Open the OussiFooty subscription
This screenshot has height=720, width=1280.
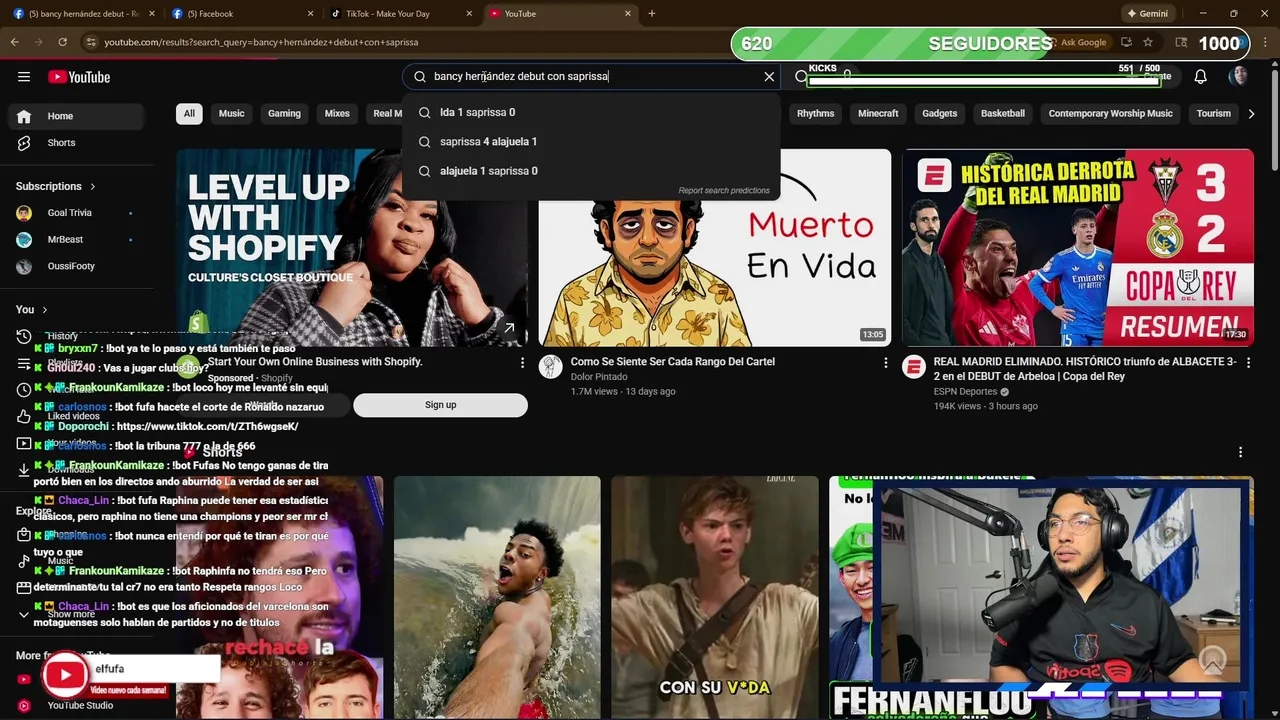tap(78, 267)
